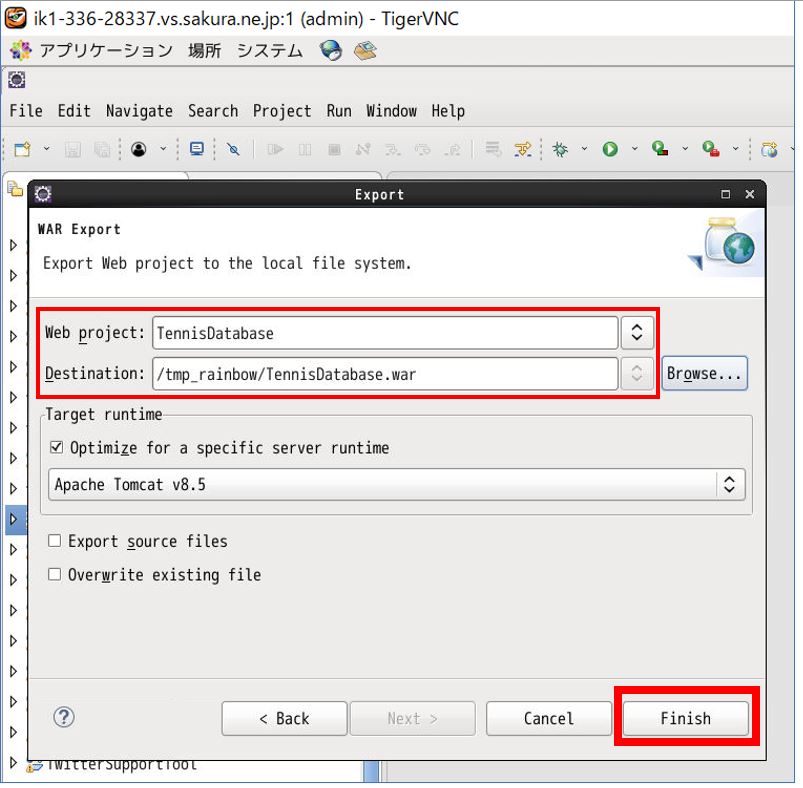Click into the Destination path field
This screenshot has width=803, height=788.
pos(385,374)
